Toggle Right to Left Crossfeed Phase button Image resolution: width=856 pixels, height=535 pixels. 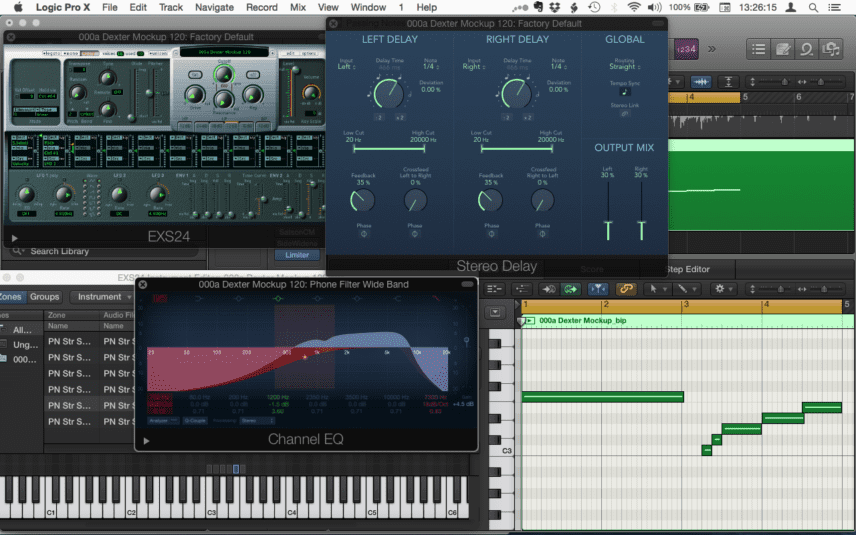[542, 234]
